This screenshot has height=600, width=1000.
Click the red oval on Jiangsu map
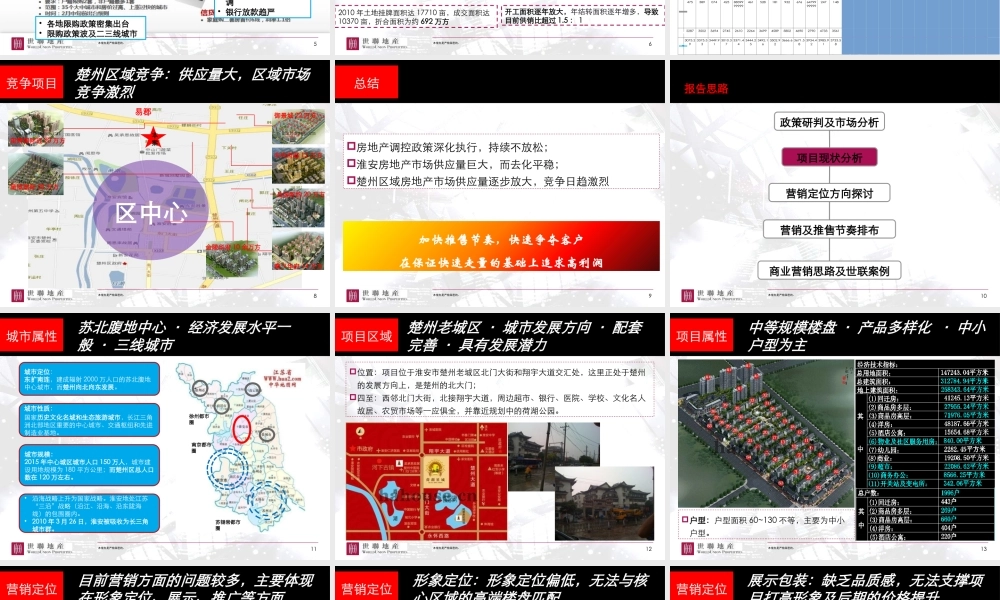242,430
